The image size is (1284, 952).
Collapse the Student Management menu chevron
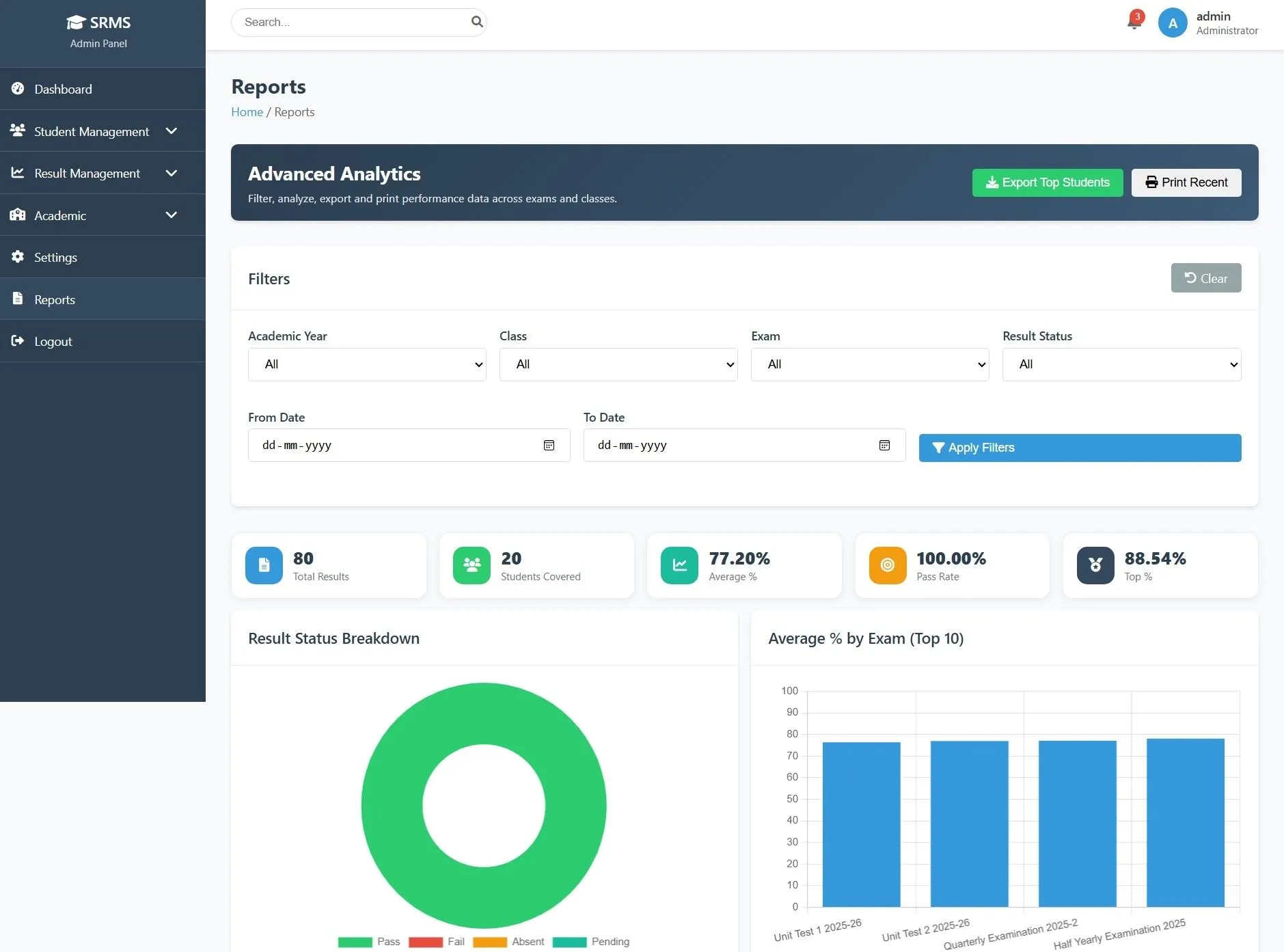[x=172, y=131]
